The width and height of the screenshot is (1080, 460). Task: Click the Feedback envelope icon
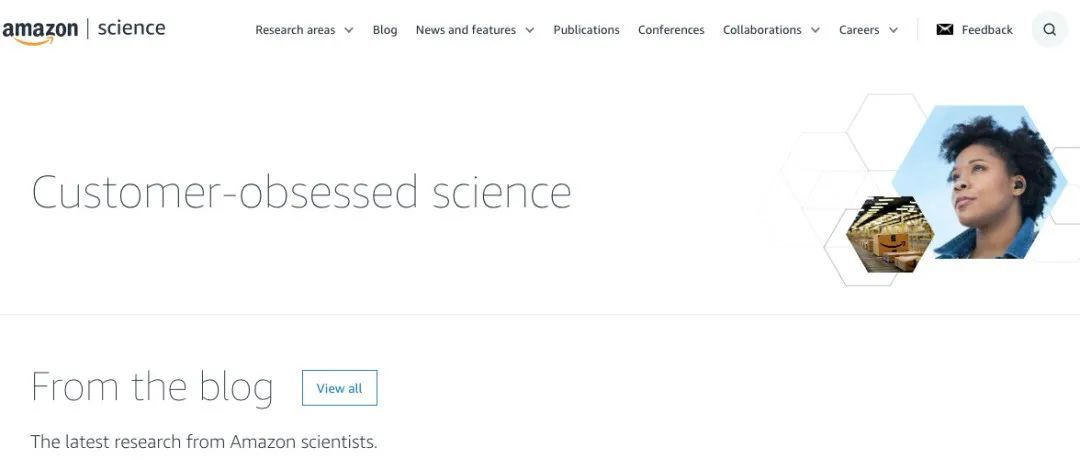click(945, 30)
